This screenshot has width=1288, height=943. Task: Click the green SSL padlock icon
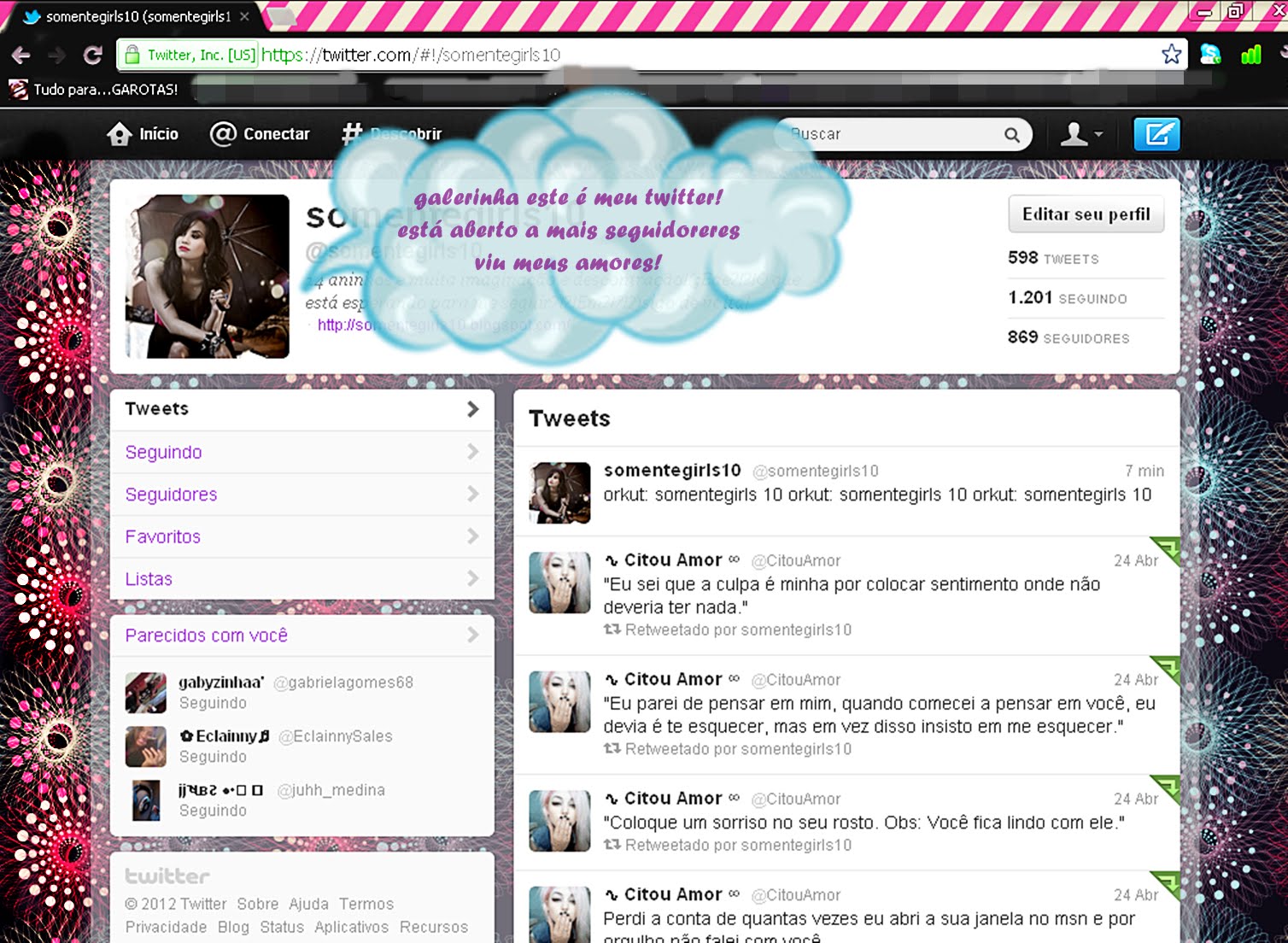click(x=132, y=56)
